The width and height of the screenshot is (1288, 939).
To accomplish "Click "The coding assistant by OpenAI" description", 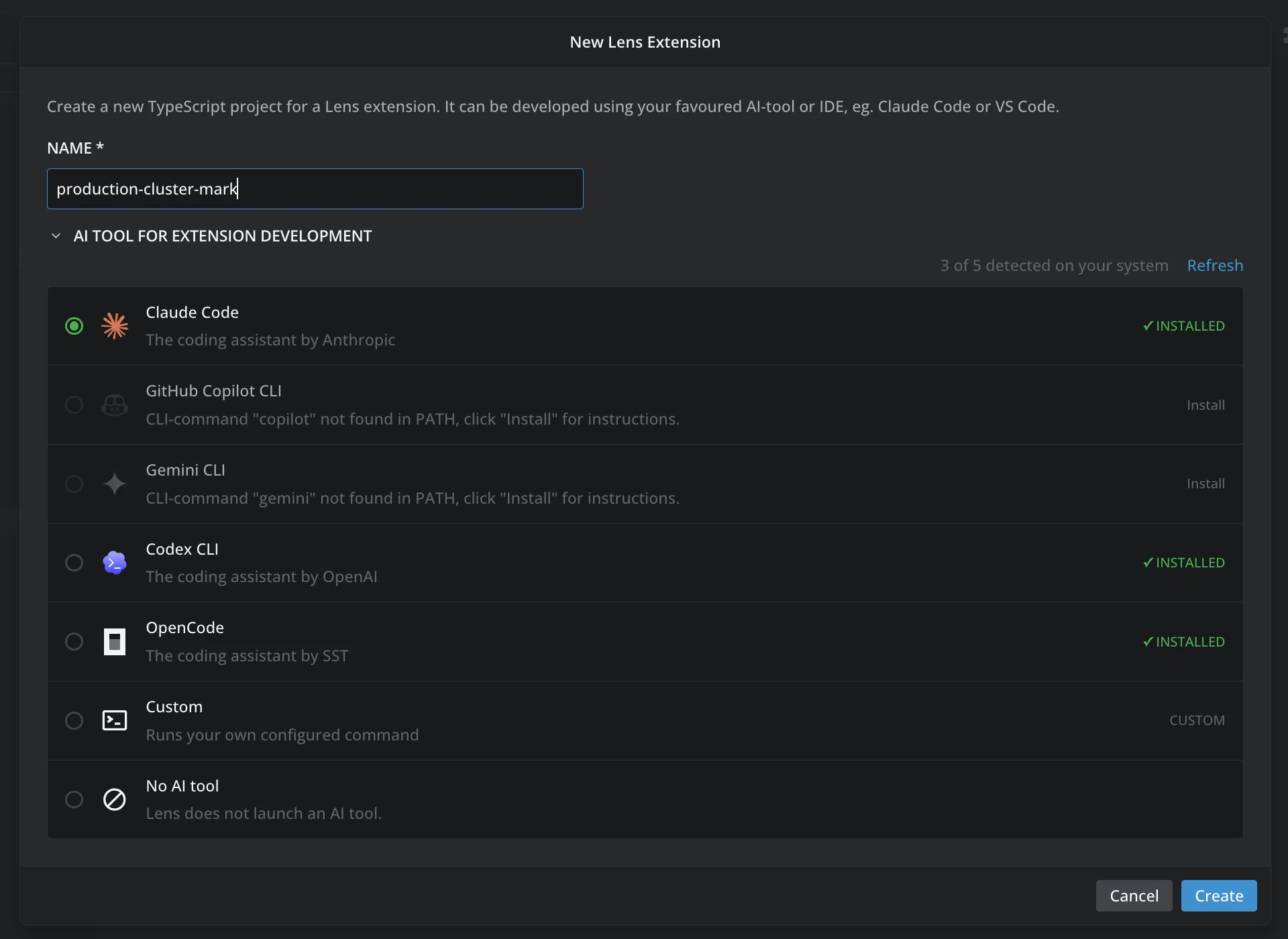I will pyautogui.click(x=262, y=577).
